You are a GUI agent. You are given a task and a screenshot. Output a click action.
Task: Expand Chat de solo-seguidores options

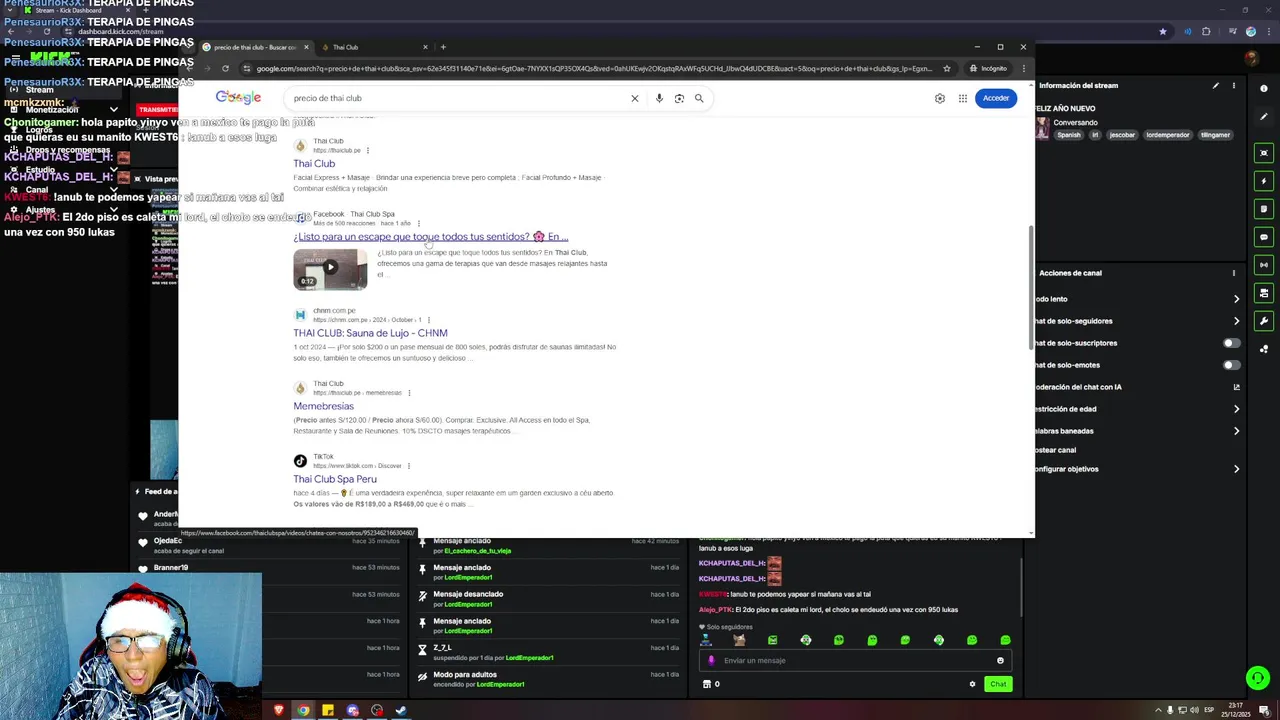click(1237, 321)
